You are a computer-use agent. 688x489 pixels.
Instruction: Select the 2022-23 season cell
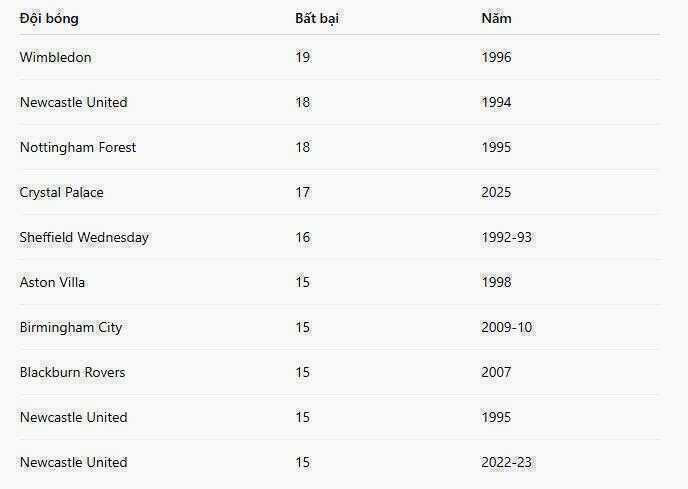(506, 462)
